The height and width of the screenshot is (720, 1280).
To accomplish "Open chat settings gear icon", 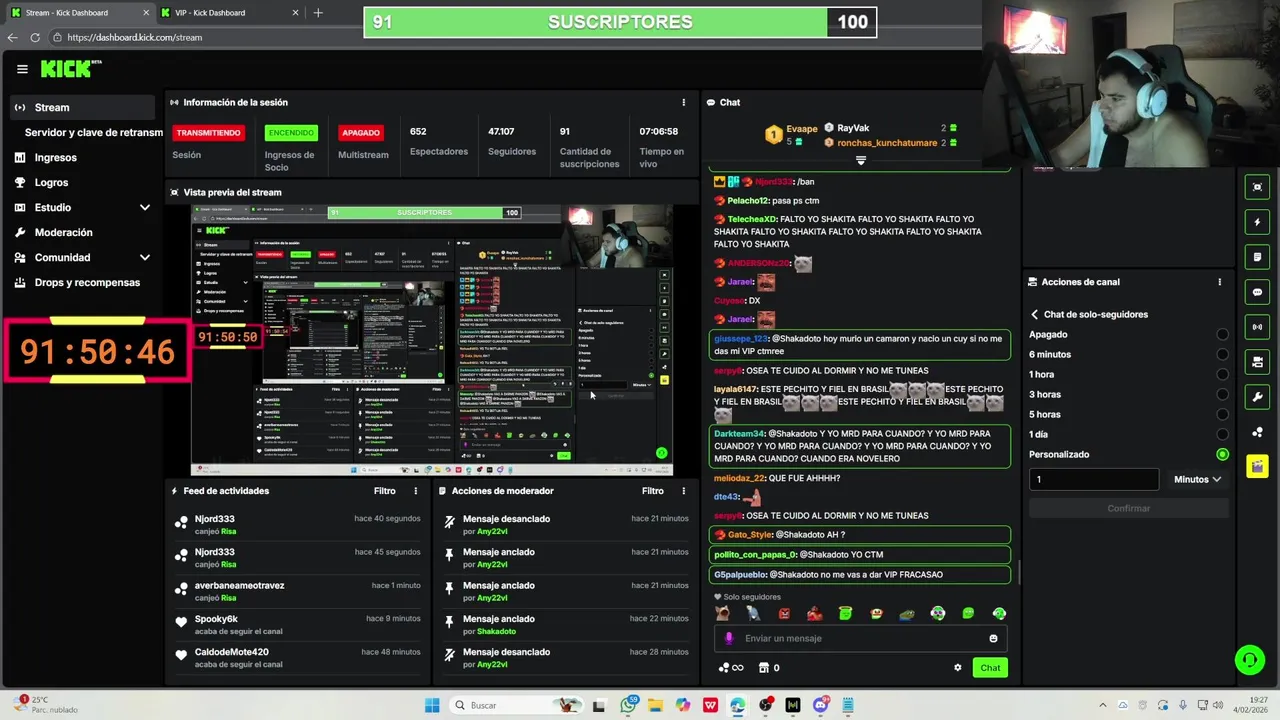I will (x=957, y=668).
